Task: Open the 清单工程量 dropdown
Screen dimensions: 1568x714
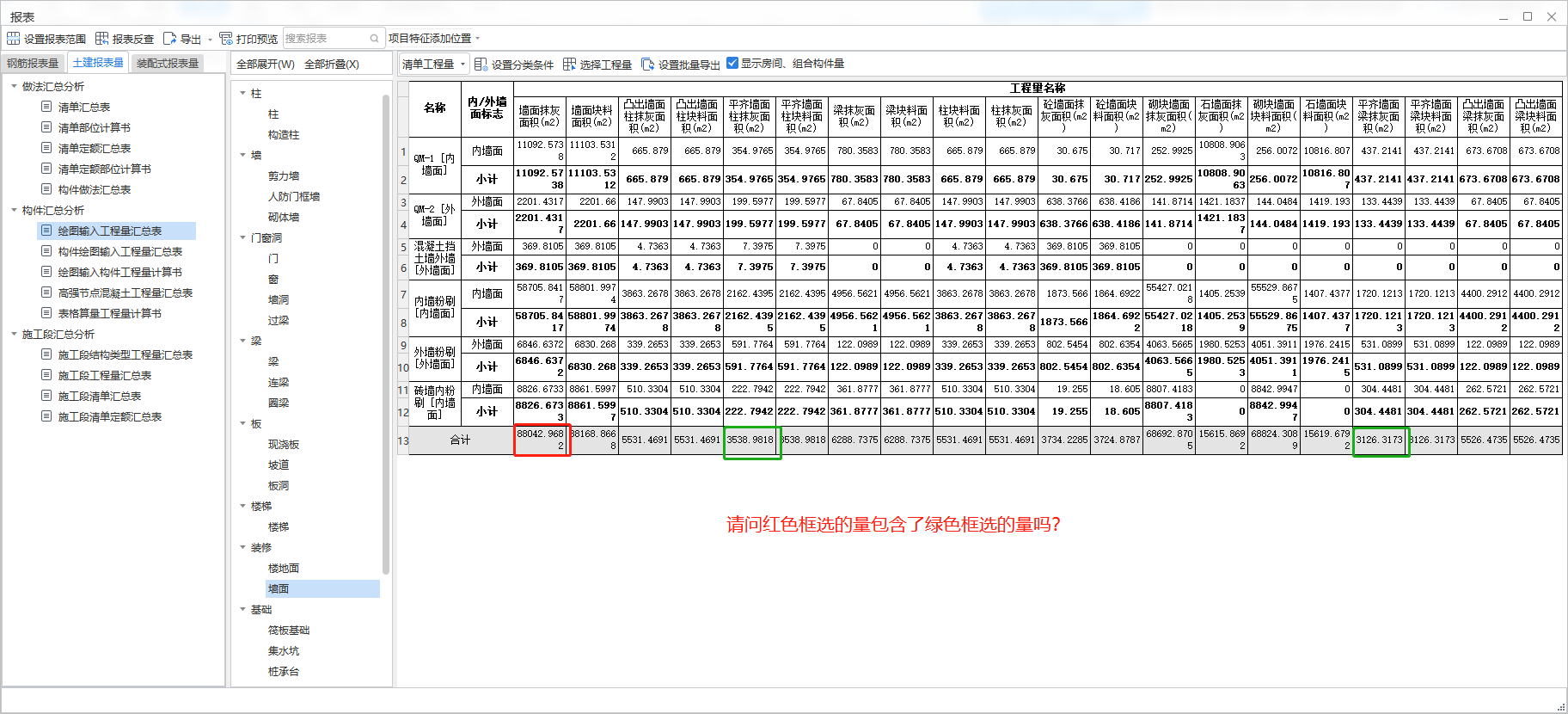Action: pyautogui.click(x=434, y=65)
